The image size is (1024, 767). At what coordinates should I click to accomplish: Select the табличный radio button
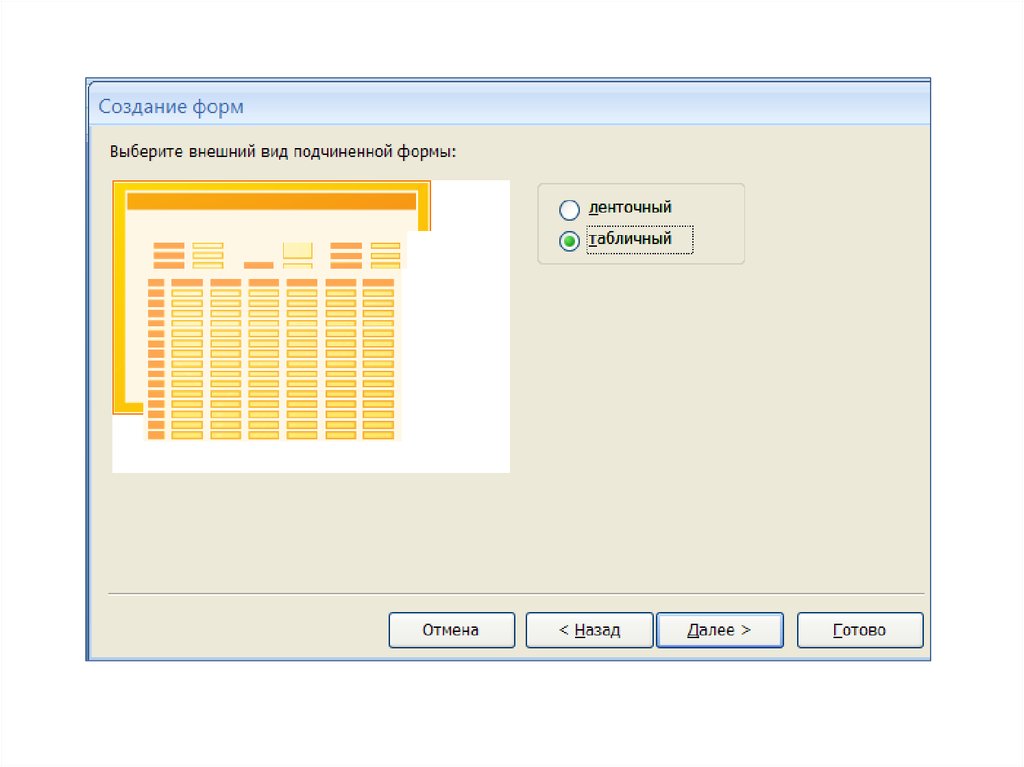click(569, 241)
